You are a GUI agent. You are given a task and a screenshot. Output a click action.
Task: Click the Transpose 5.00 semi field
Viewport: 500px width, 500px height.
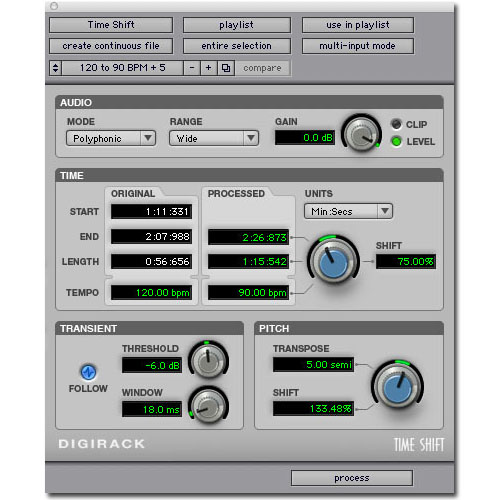313,364
